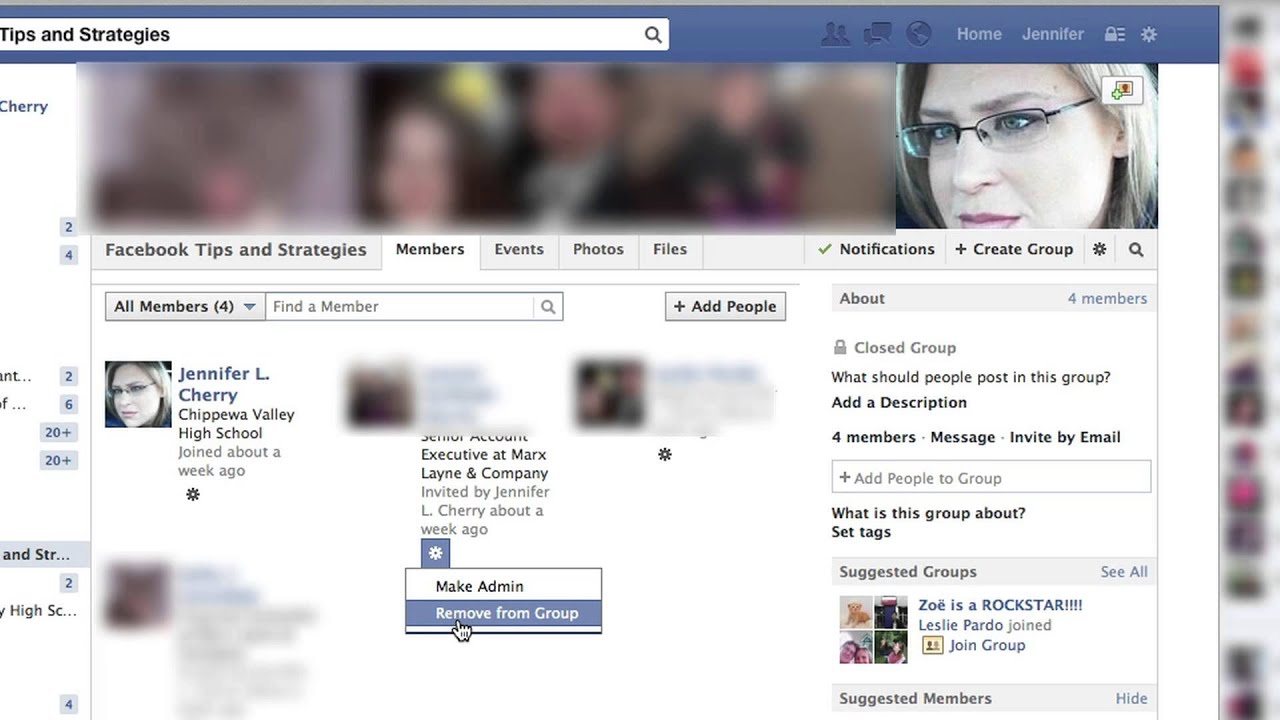
Task: Click the Leslie Pardo name link
Action: (x=961, y=625)
